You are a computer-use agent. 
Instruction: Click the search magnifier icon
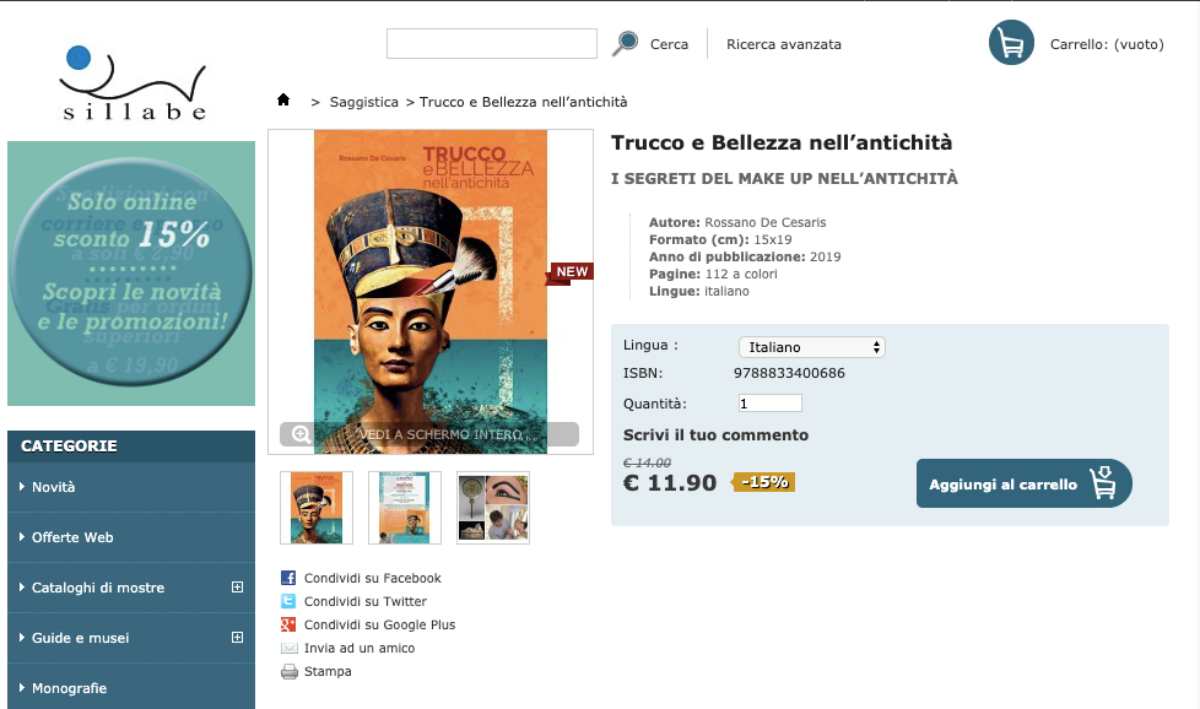pyautogui.click(x=626, y=43)
